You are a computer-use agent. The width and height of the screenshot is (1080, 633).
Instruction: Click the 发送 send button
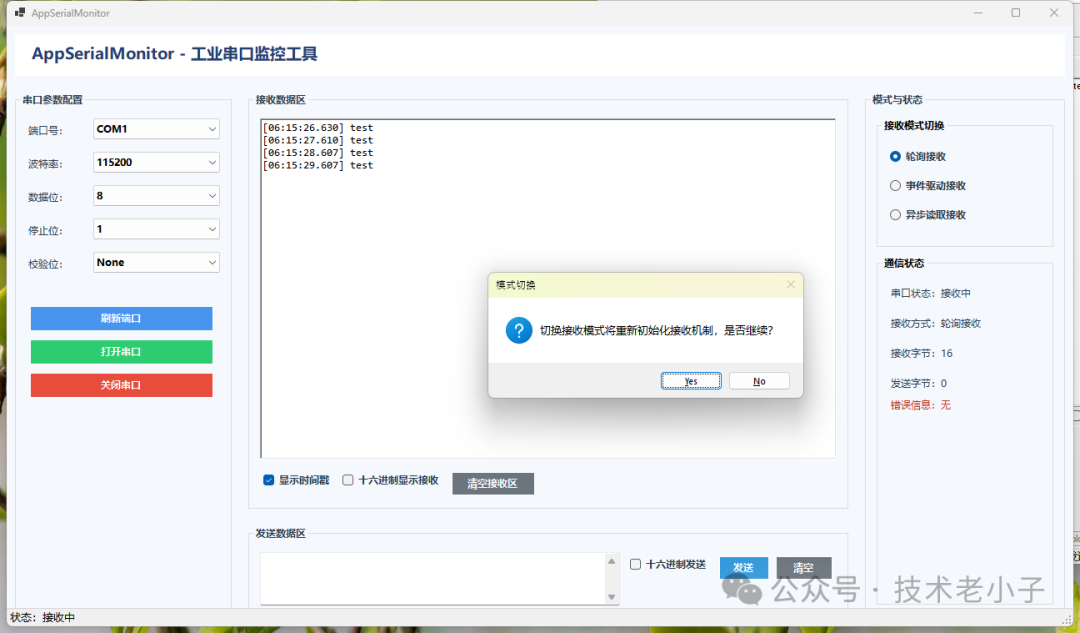click(744, 566)
